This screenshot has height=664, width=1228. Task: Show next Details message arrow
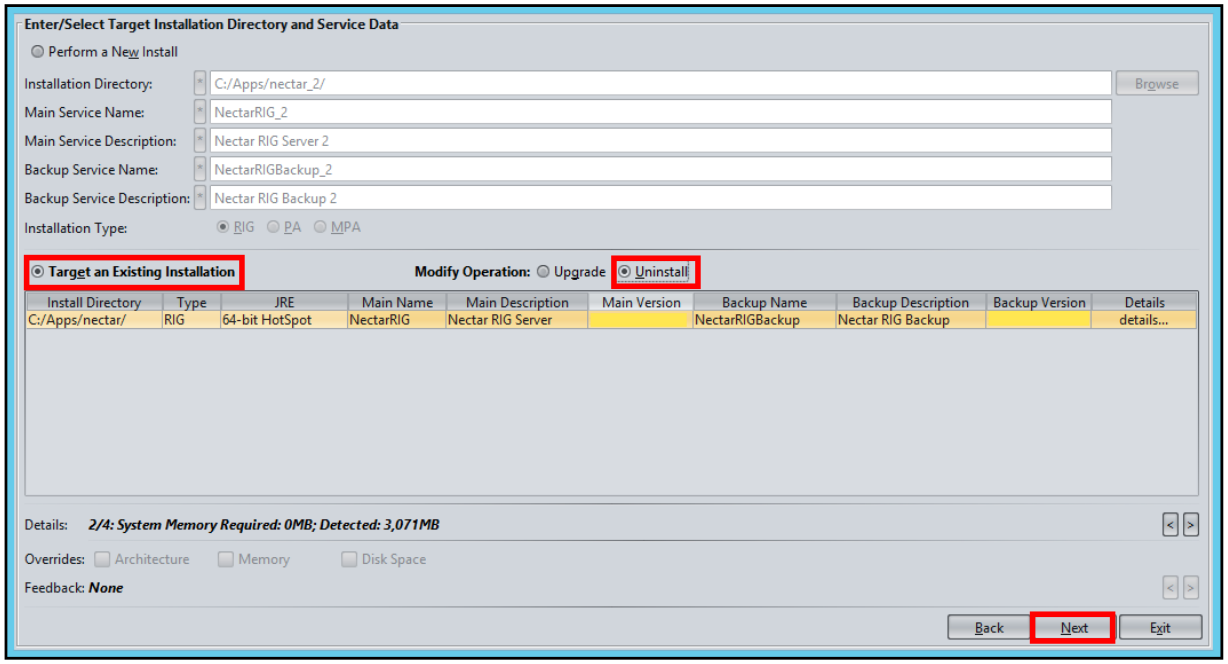[x=1190, y=524]
